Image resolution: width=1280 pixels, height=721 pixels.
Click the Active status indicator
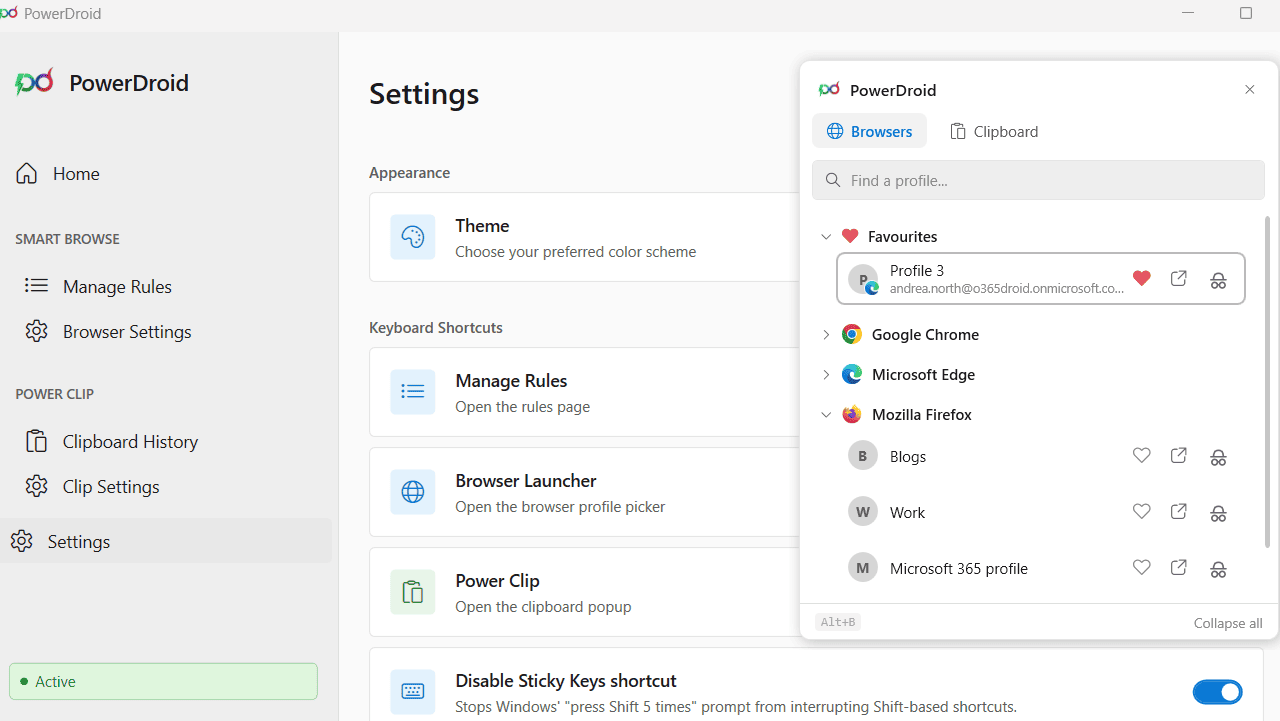pyautogui.click(x=163, y=681)
